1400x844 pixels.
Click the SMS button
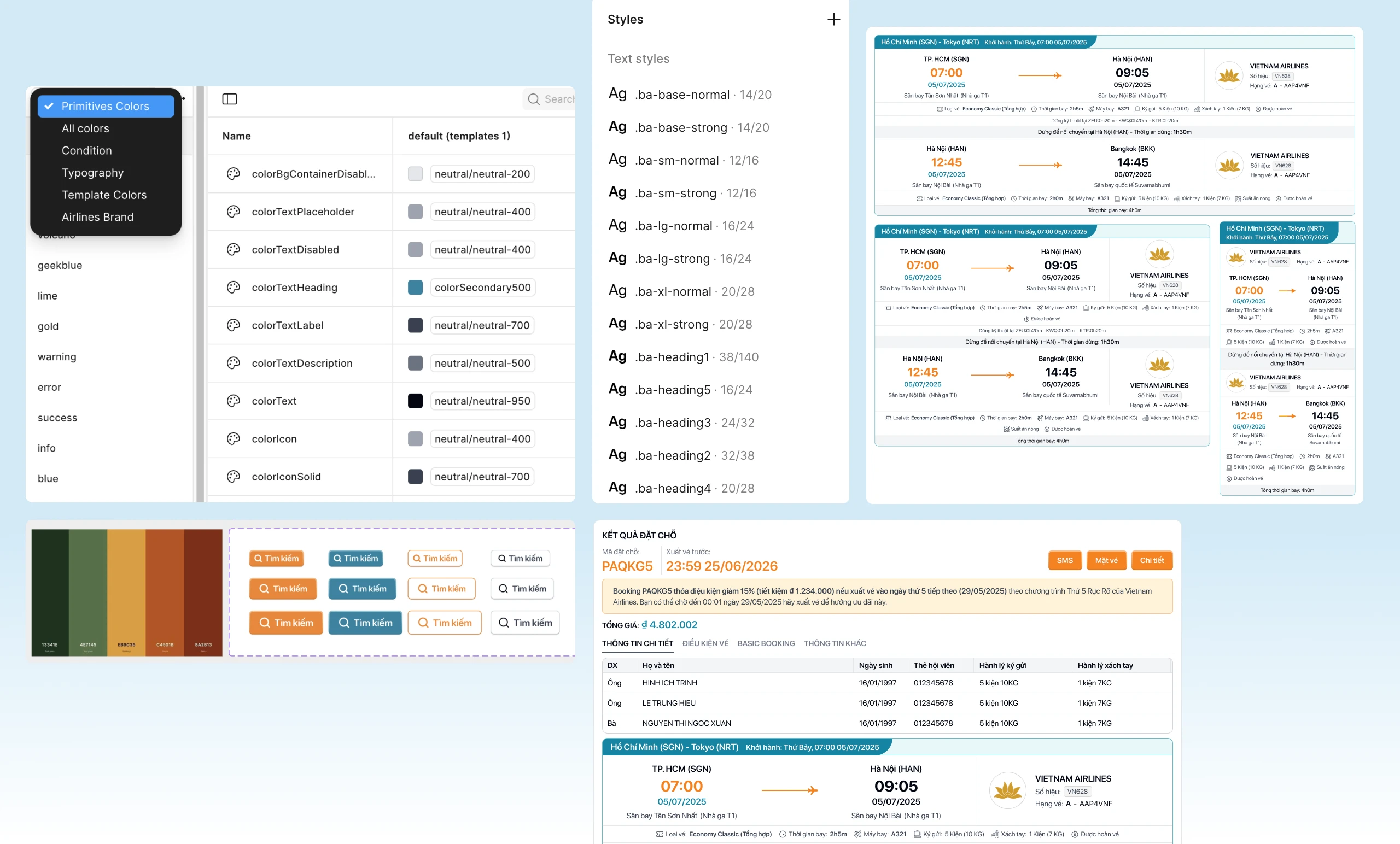tap(1064, 561)
